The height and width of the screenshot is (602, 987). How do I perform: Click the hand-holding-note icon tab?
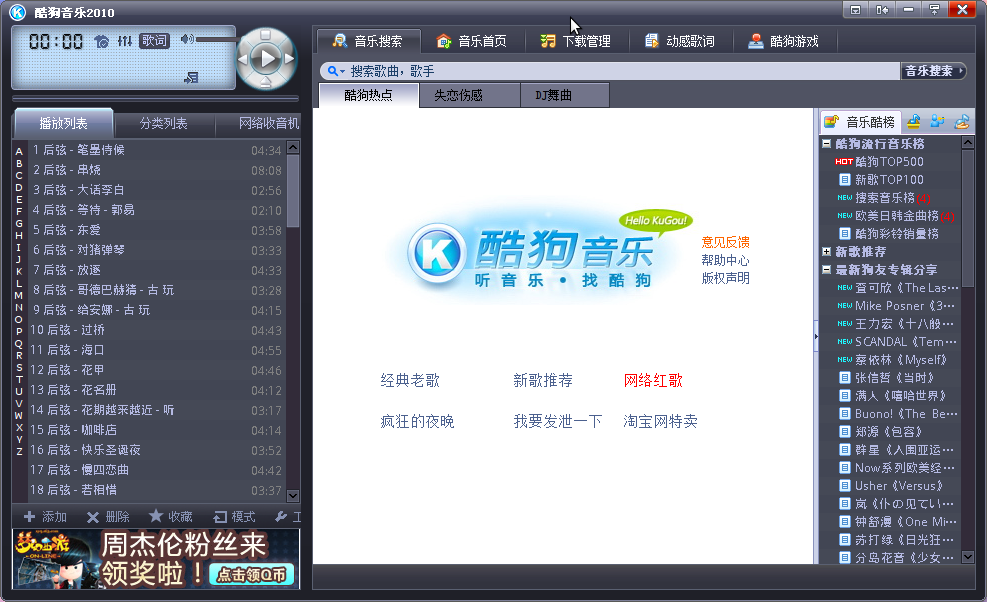pos(962,121)
